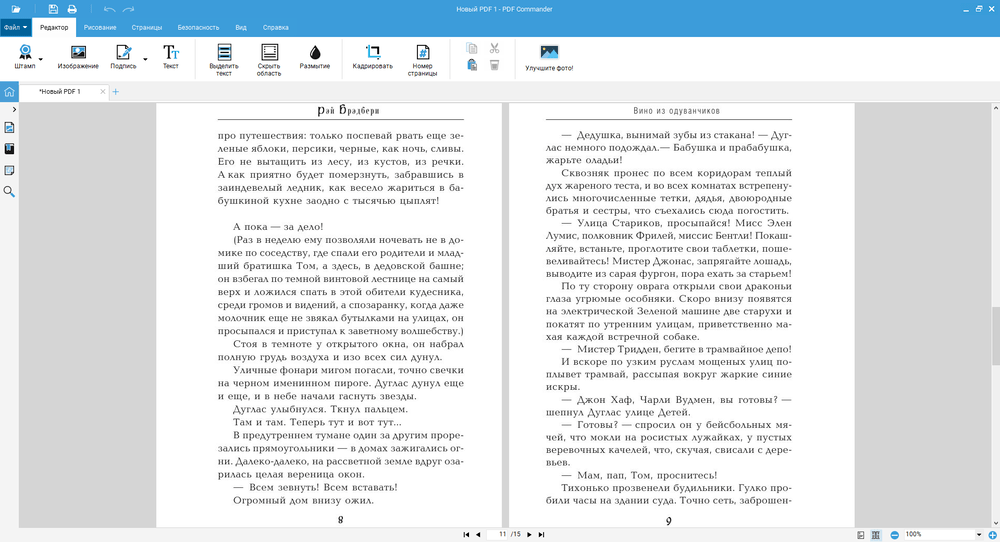Switch to the Редактор tab
Viewport: 1000px width, 542px height.
(54, 27)
